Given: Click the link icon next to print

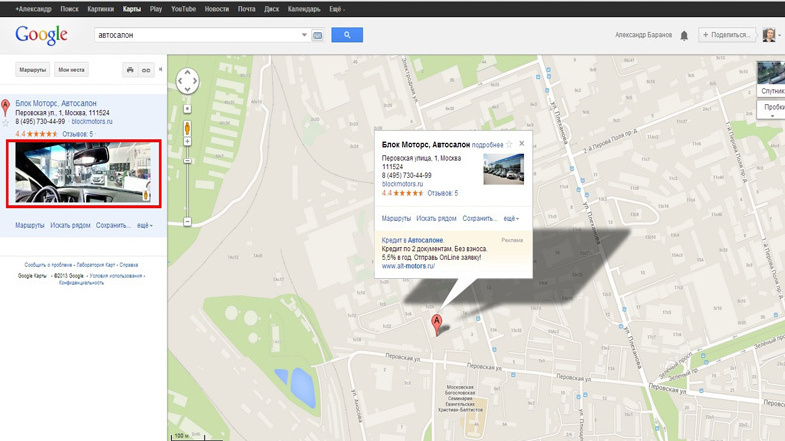Looking at the screenshot, I should point(146,70).
